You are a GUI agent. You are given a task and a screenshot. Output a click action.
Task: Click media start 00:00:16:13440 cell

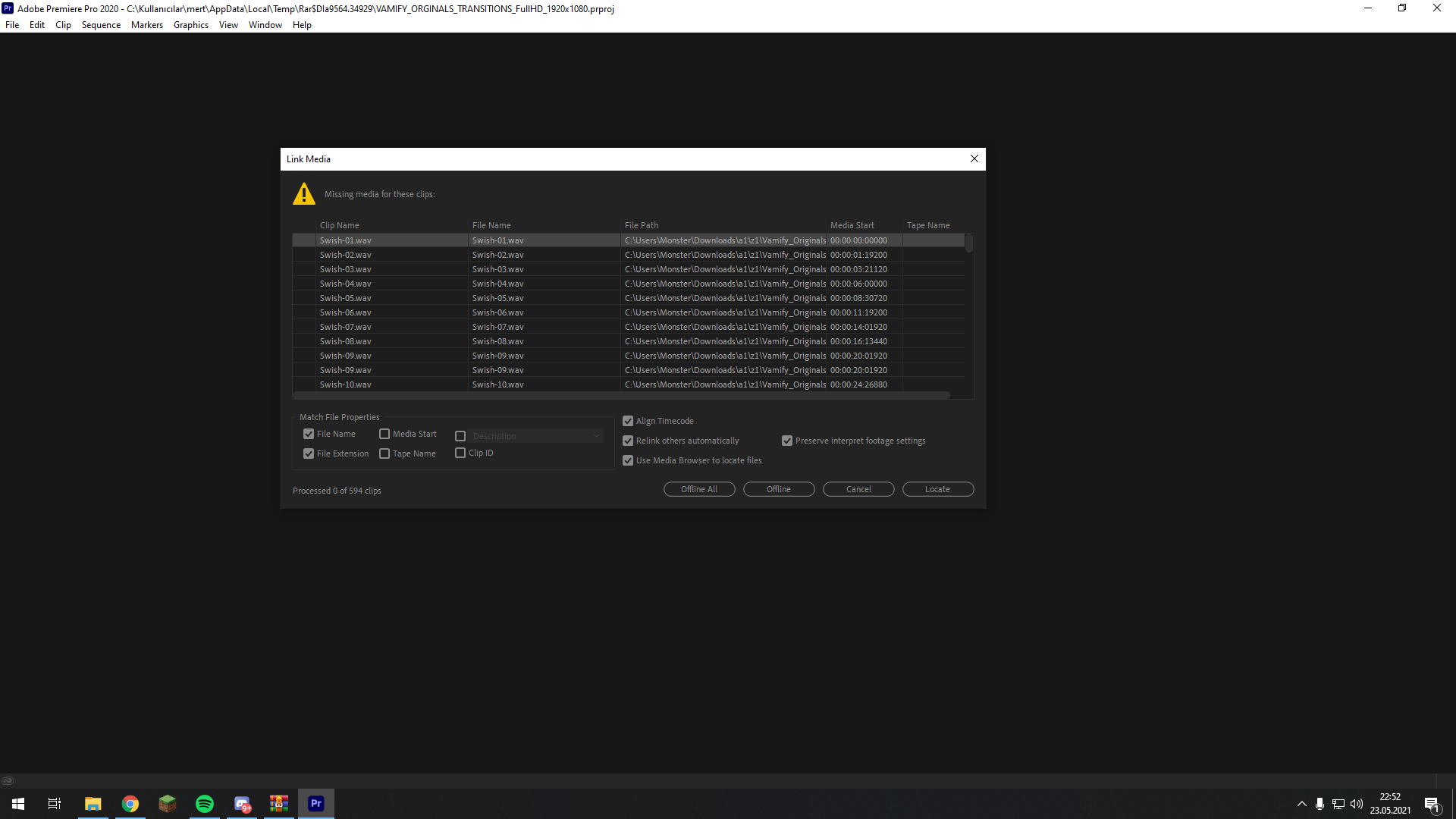pyautogui.click(x=858, y=341)
